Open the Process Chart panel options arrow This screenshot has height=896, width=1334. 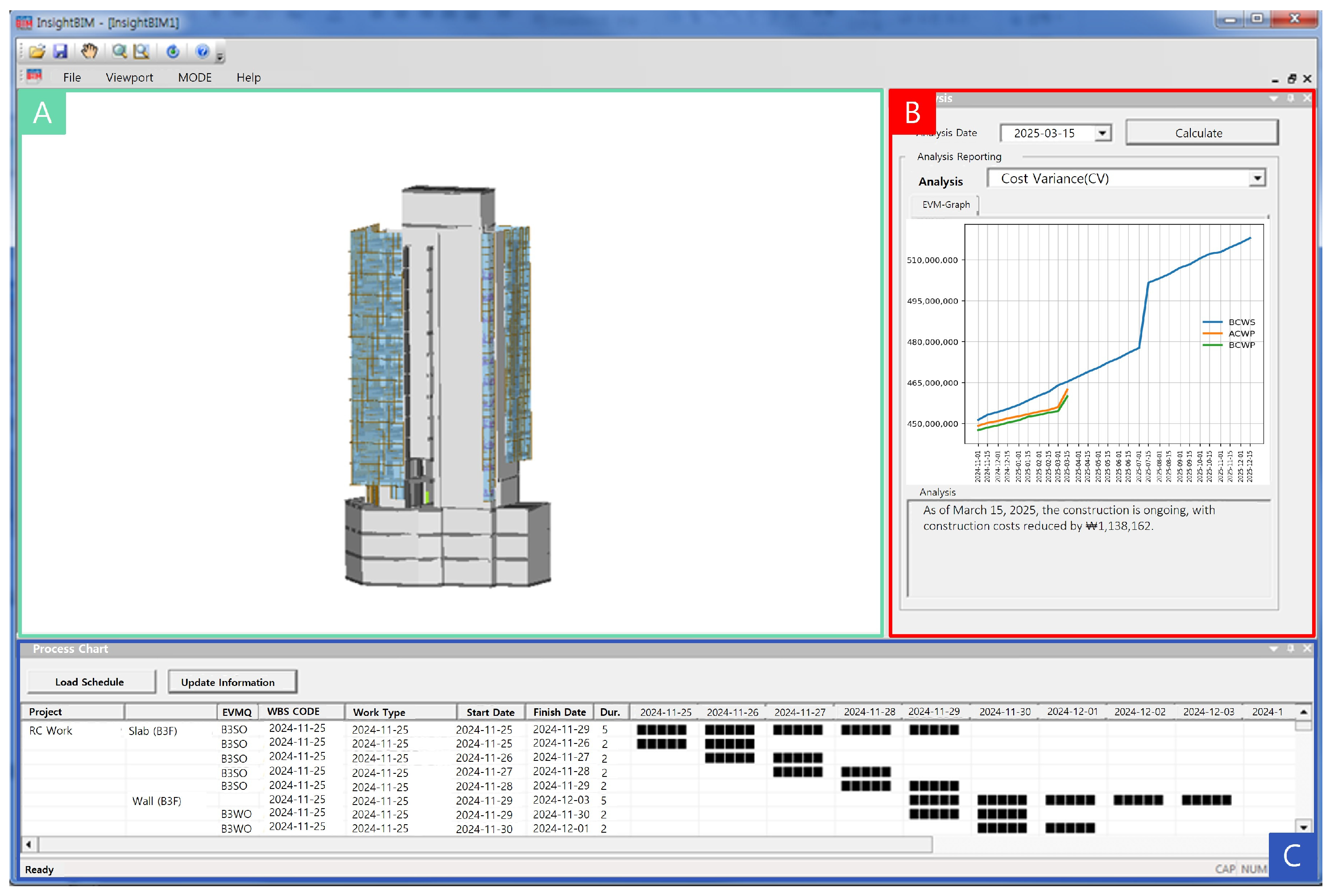1273,648
